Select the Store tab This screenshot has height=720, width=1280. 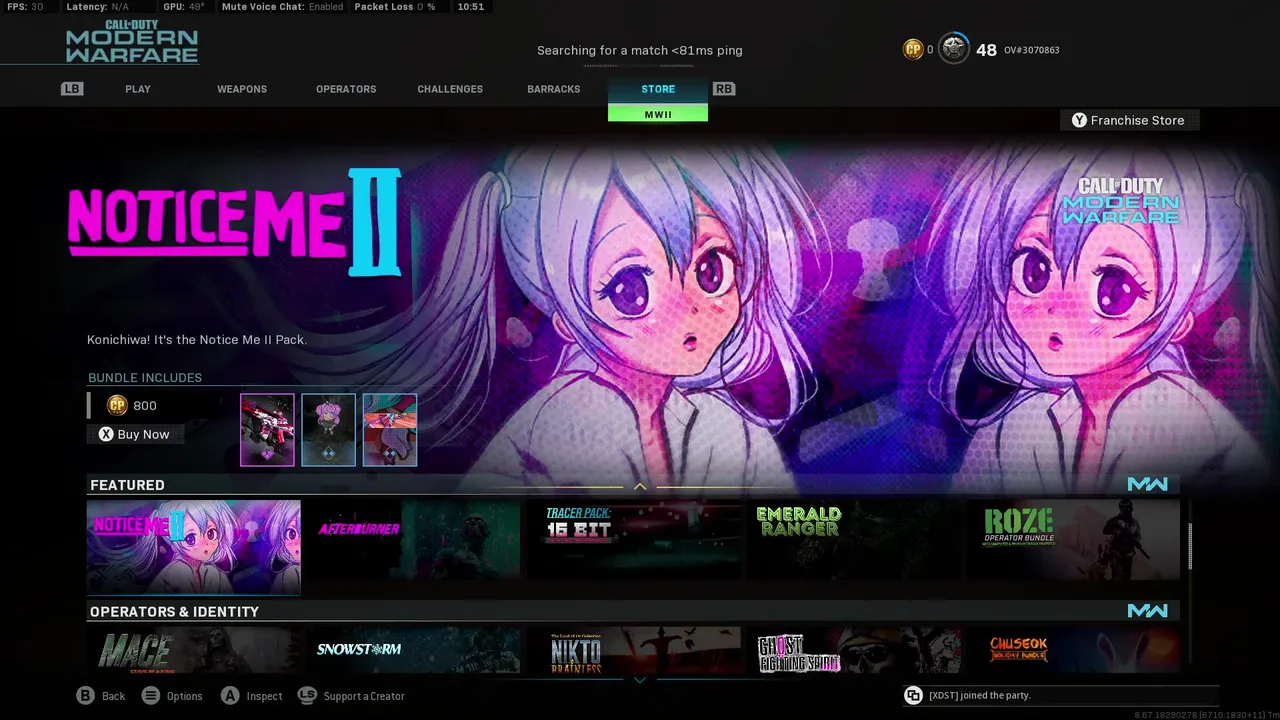(658, 89)
